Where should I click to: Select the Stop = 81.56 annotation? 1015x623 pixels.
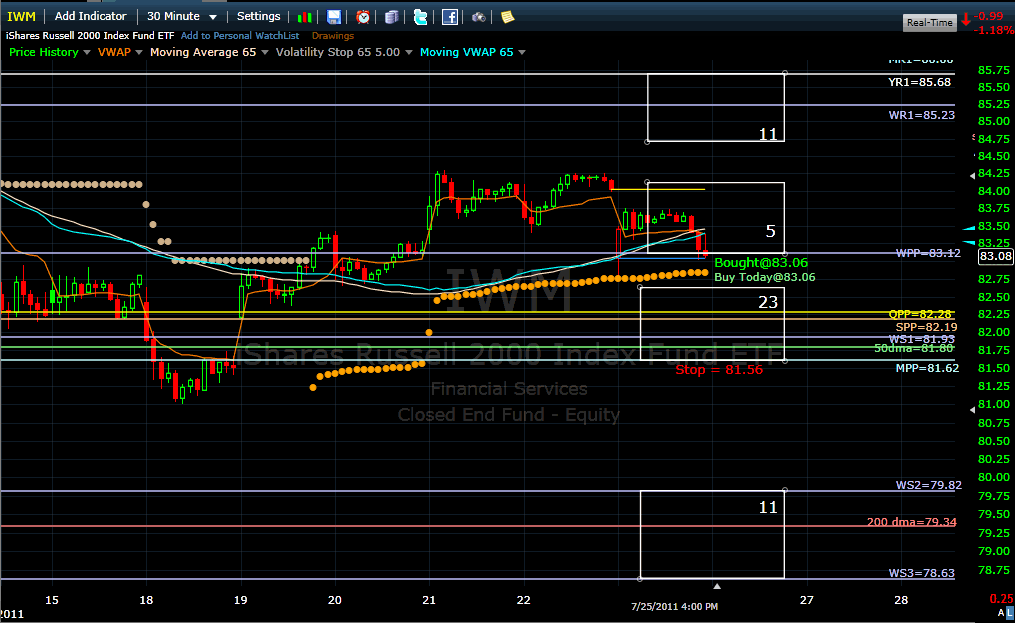click(719, 369)
